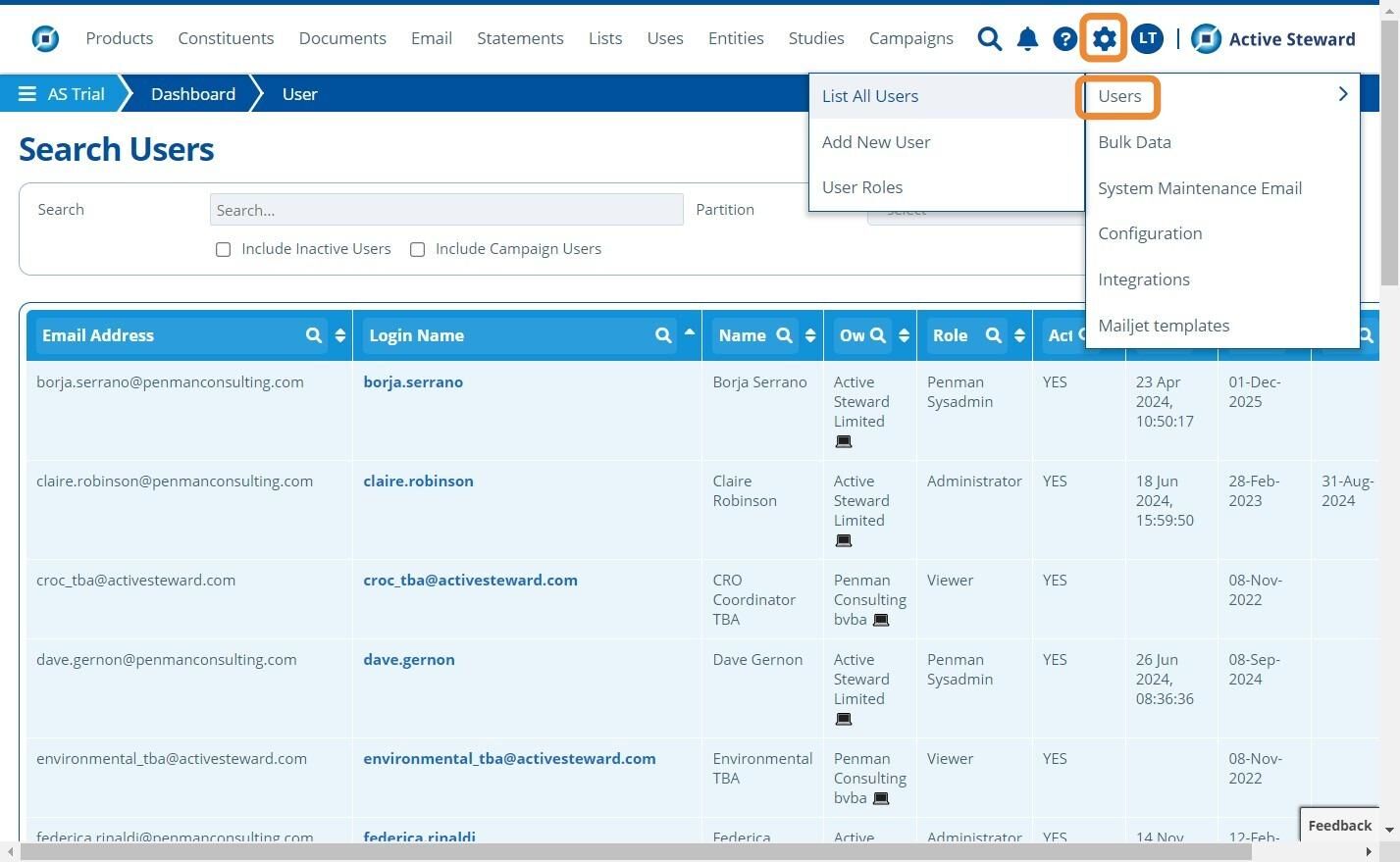The width and height of the screenshot is (1400, 862).
Task: Open environmental_tba@activesteward.com login name link
Action: click(x=510, y=759)
